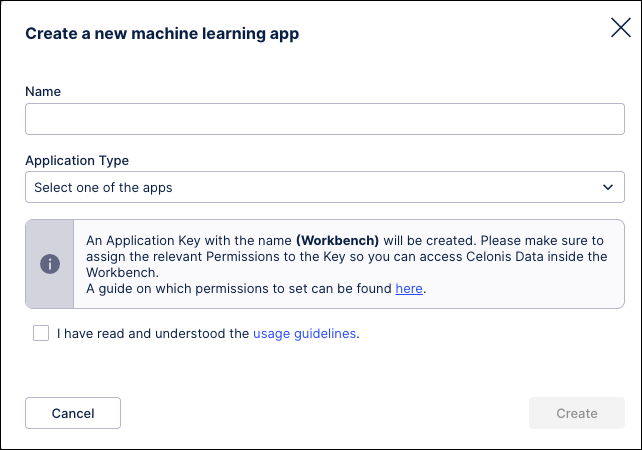The height and width of the screenshot is (450, 642).
Task: Click the info icon in the notice
Action: [50, 264]
